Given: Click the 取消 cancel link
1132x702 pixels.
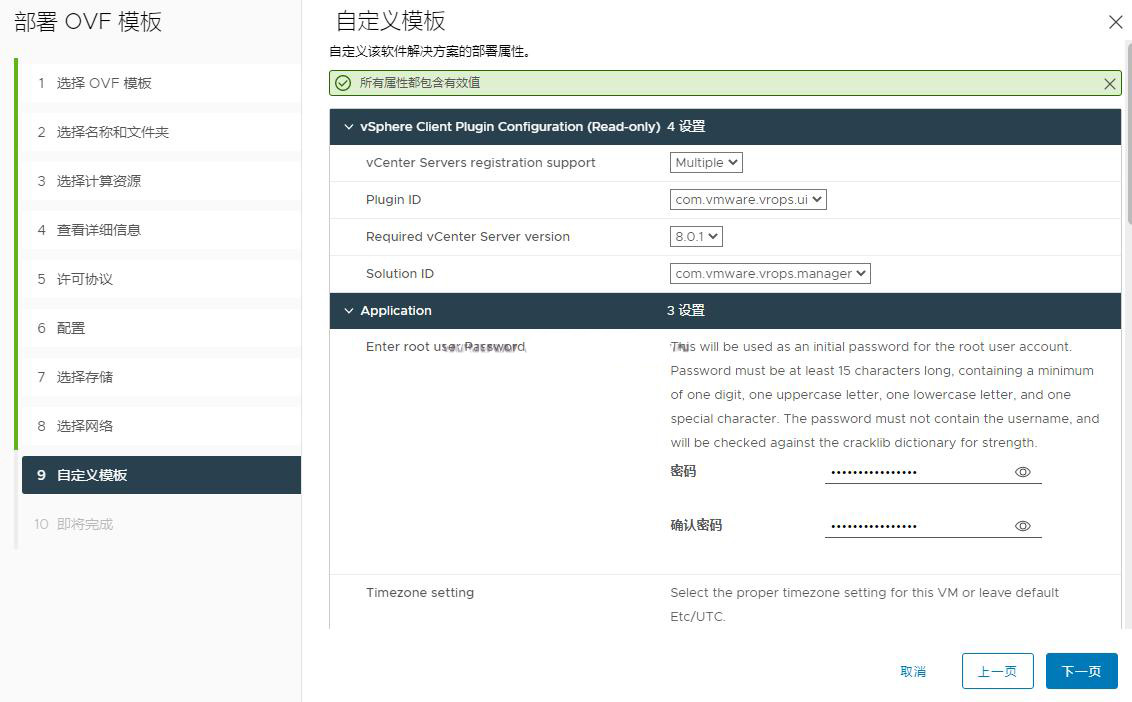Looking at the screenshot, I should [x=913, y=671].
